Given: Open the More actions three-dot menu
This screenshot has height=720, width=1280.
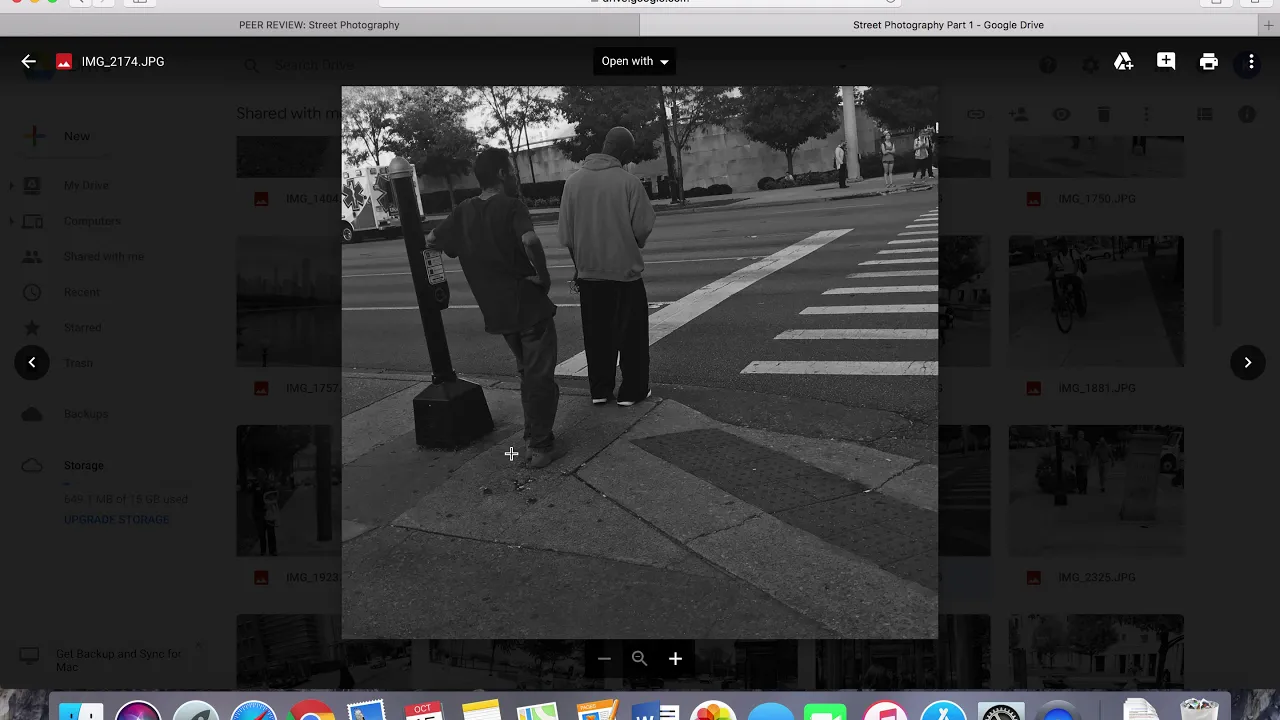Looking at the screenshot, I should pyautogui.click(x=1251, y=62).
